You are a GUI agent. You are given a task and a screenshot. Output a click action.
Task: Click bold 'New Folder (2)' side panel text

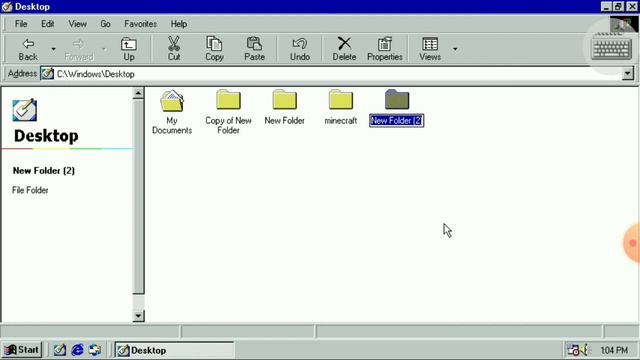[x=44, y=171]
